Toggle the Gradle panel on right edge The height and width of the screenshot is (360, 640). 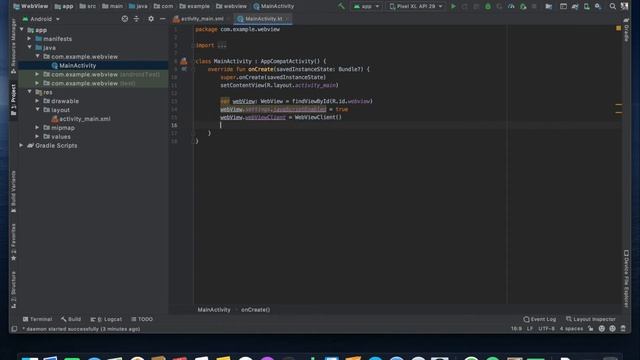click(x=627, y=30)
